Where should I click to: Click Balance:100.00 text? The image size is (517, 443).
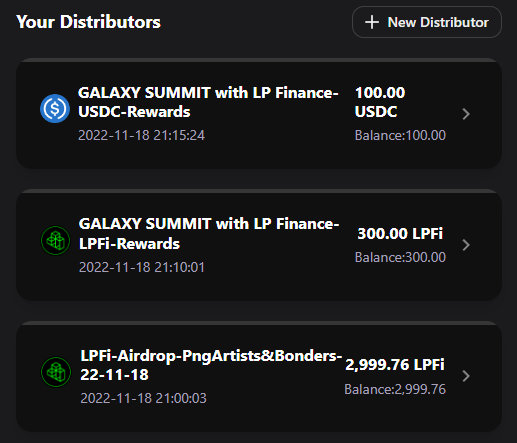click(400, 135)
